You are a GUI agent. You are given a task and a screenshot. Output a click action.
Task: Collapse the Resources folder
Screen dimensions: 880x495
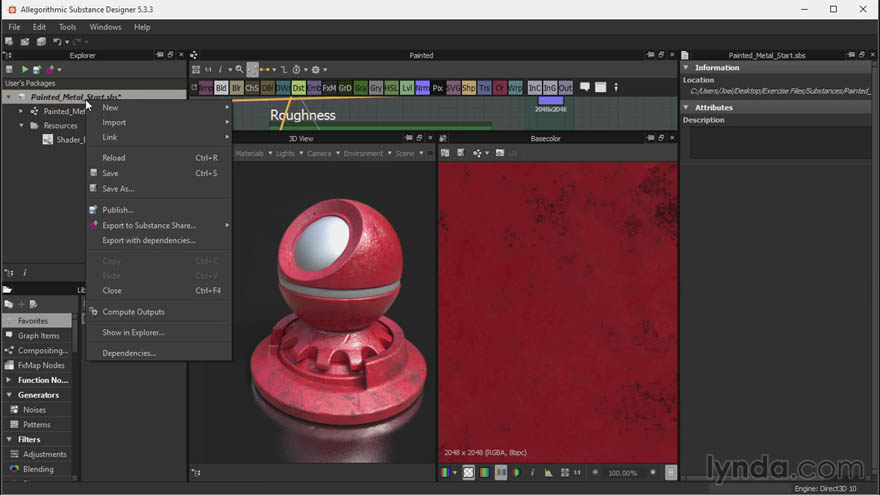[21, 126]
